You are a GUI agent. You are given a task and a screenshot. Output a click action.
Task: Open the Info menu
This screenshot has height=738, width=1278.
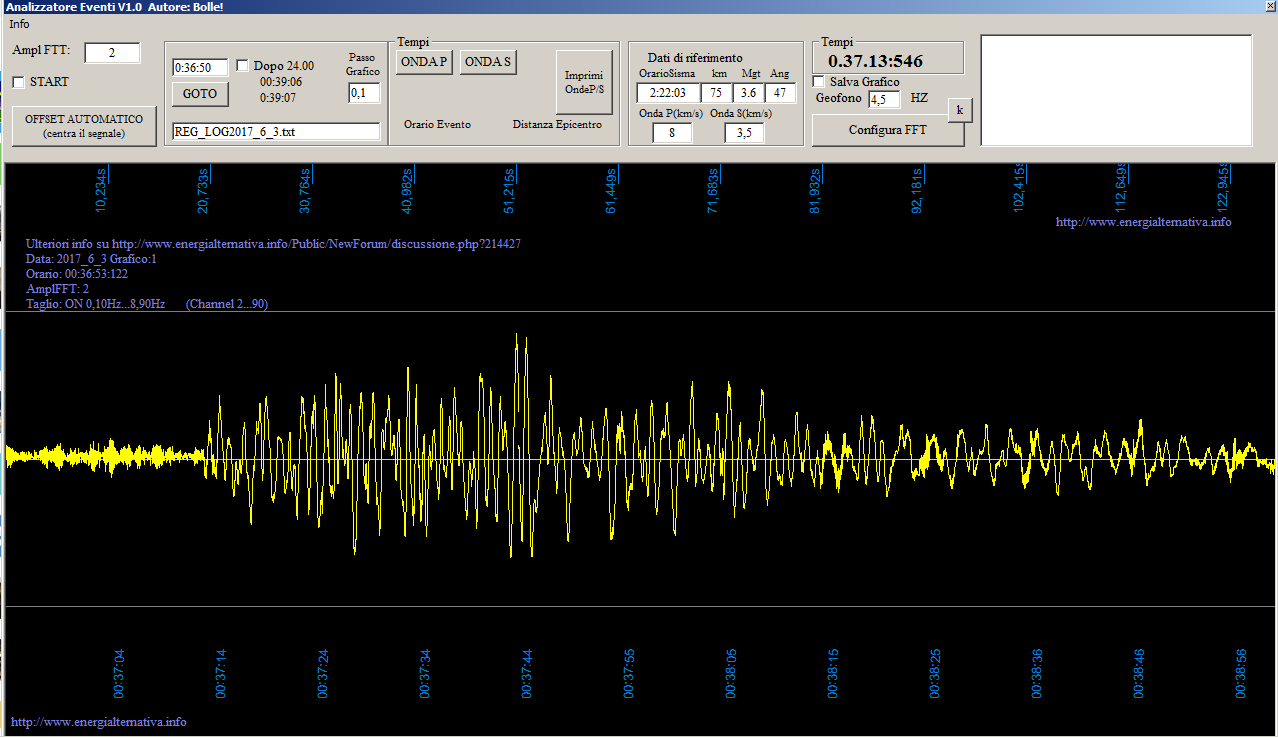tap(19, 23)
